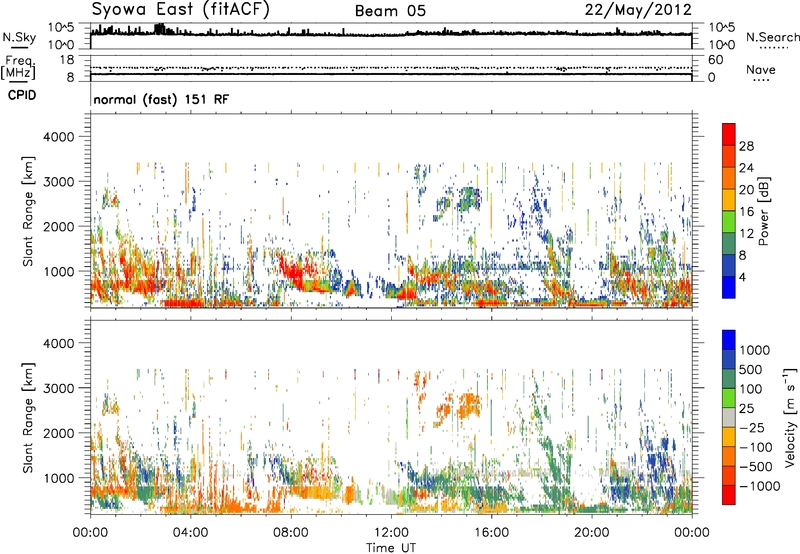Image resolution: width=800 pixels, height=554 pixels.
Task: Pick the yellow segment of Power colorbar
Action: [x=729, y=200]
